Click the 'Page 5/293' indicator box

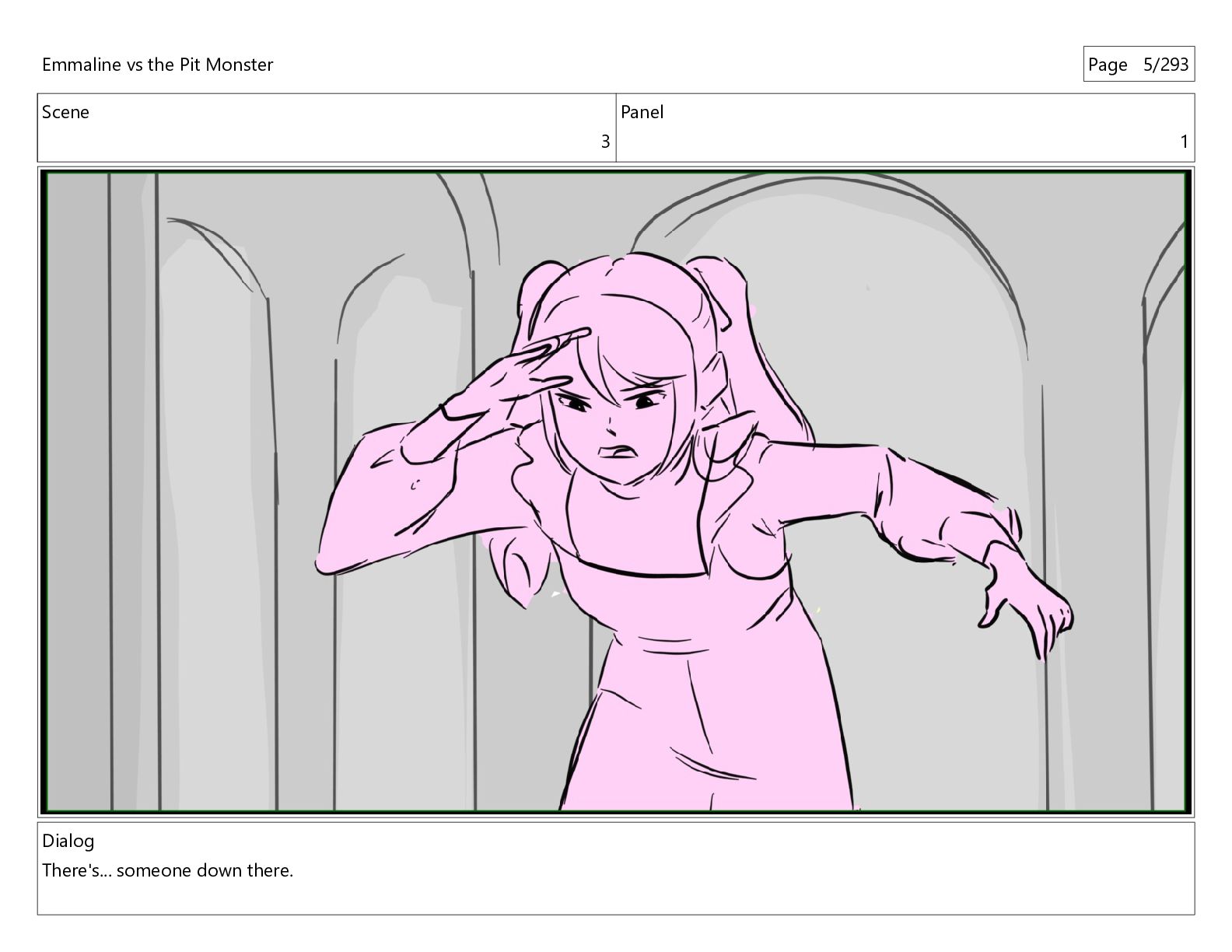click(1139, 65)
